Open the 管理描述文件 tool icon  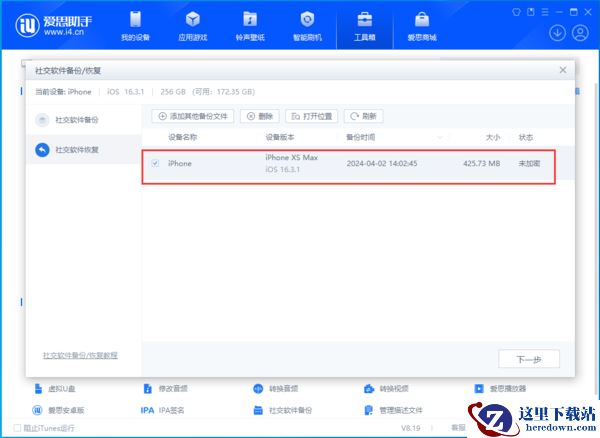coord(368,410)
